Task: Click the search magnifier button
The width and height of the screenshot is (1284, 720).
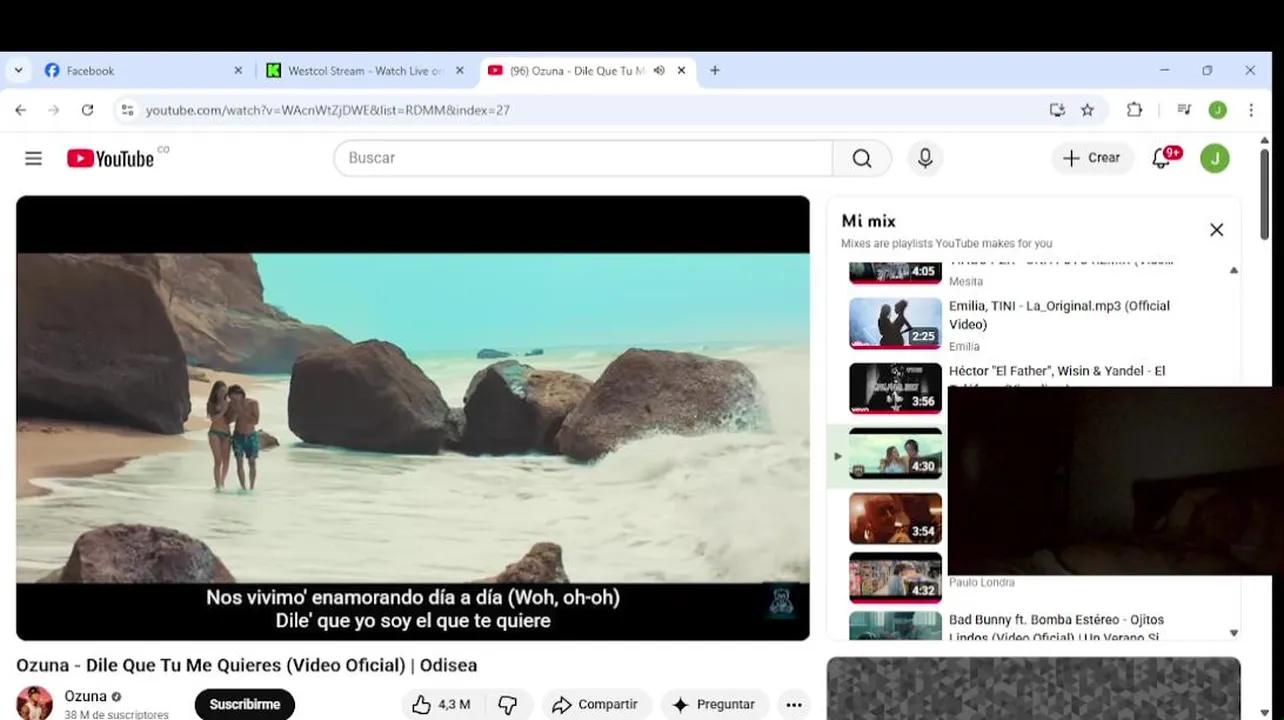Action: 862,158
